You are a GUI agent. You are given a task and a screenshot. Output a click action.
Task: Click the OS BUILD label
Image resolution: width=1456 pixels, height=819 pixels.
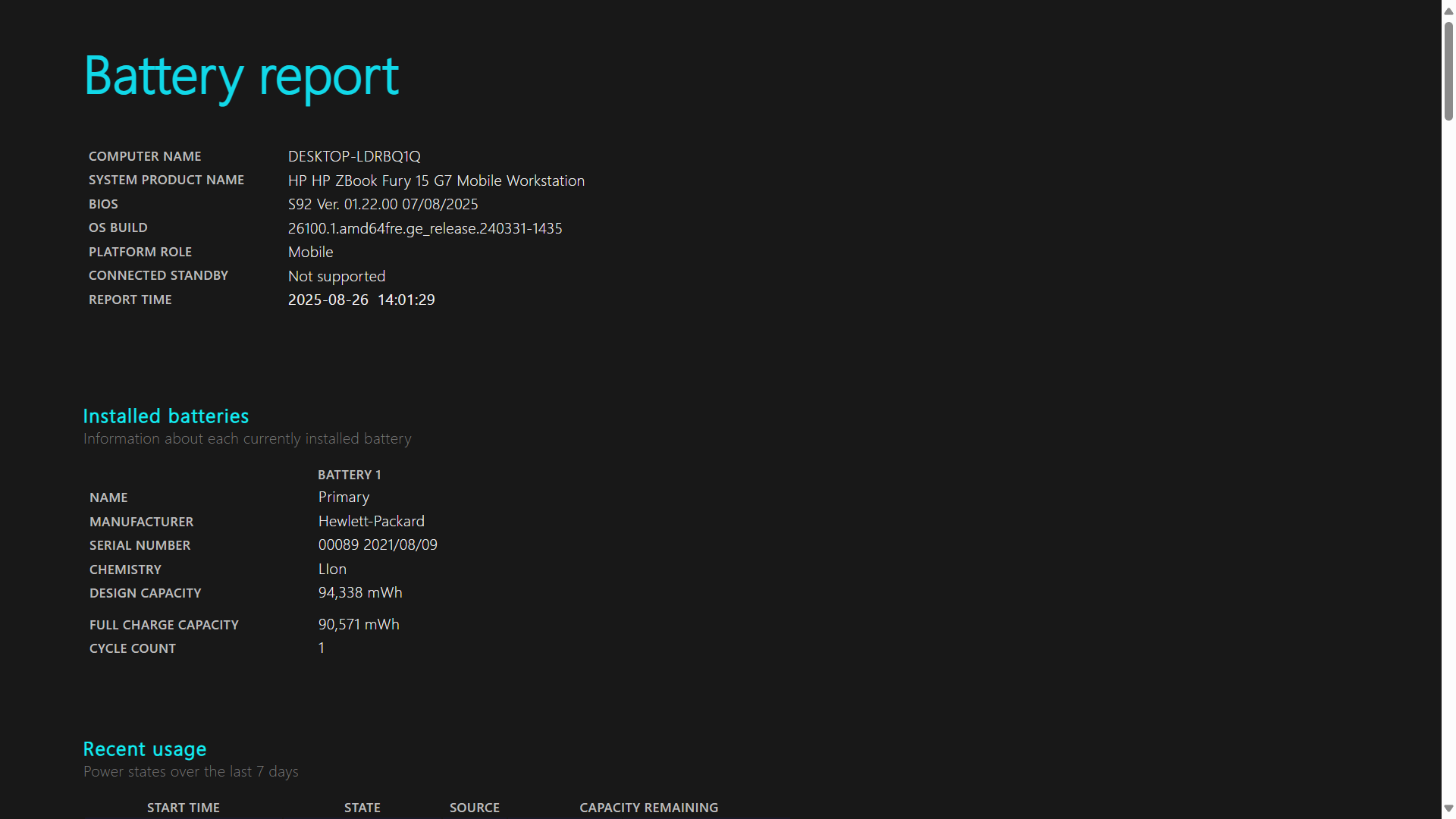[x=118, y=227]
